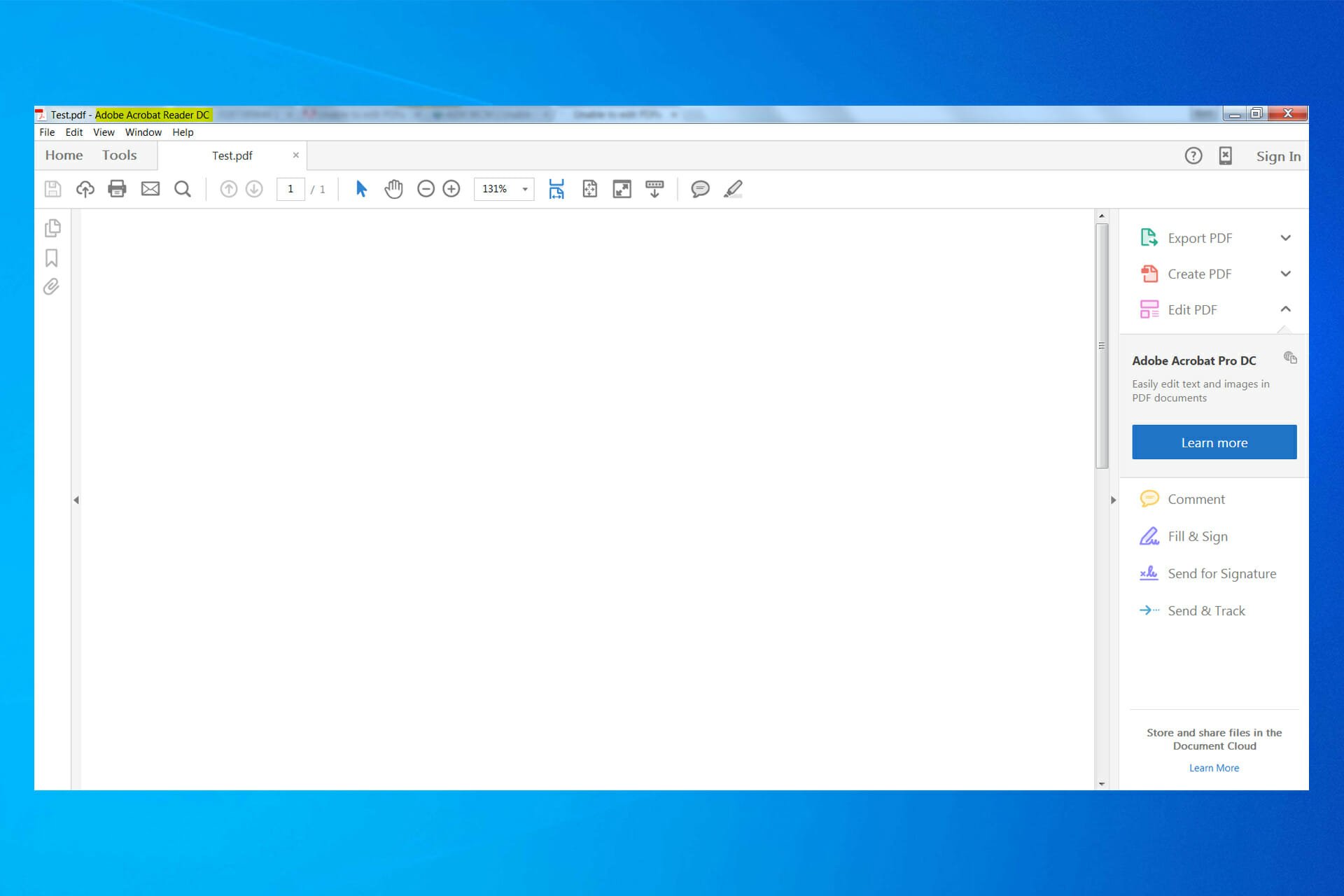Click the Zoom In icon
This screenshot has height=896, width=1344.
click(x=452, y=188)
